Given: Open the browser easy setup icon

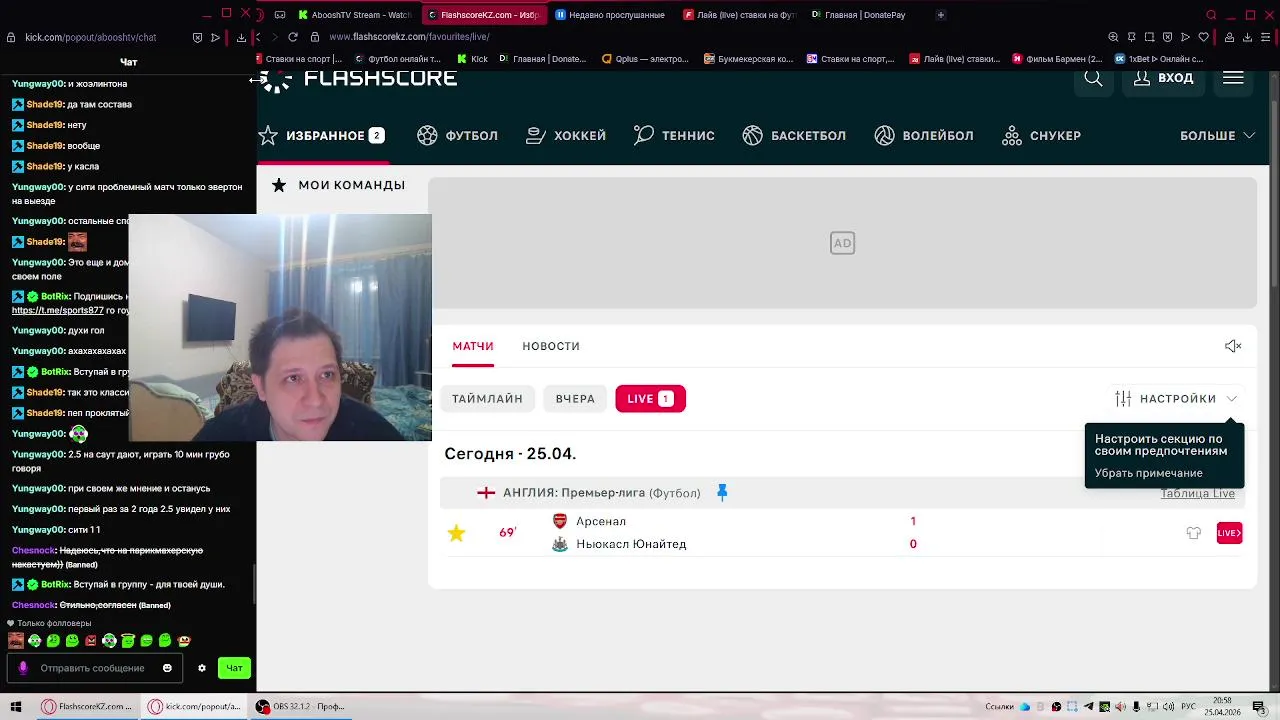Looking at the screenshot, I should click(x=1267, y=37).
